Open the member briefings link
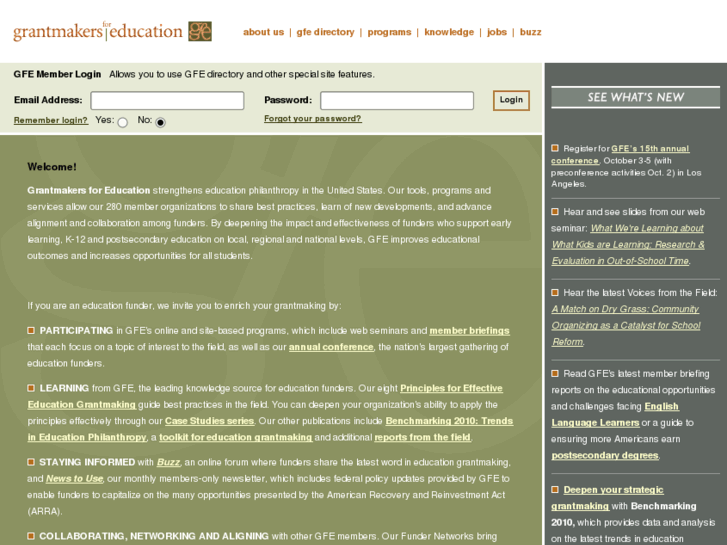The image size is (727, 545). (x=469, y=331)
